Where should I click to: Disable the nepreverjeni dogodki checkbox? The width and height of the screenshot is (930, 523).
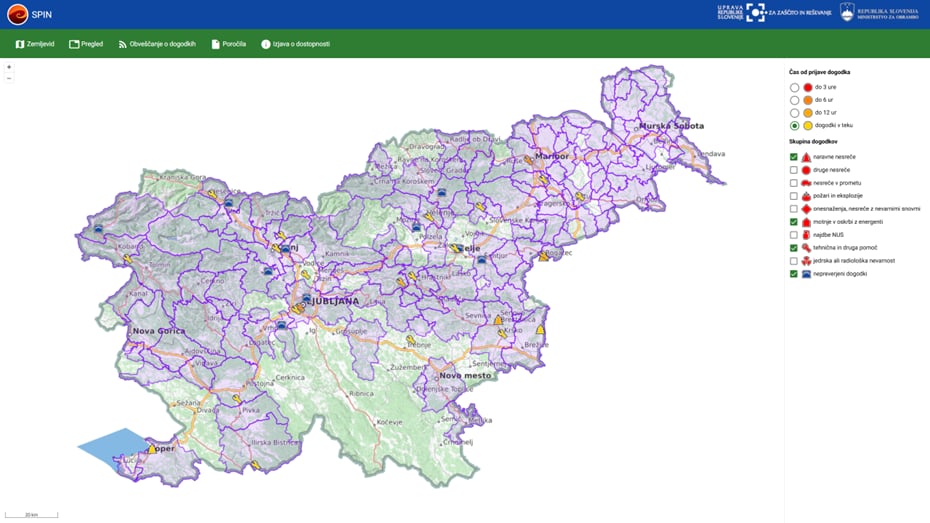click(x=794, y=273)
